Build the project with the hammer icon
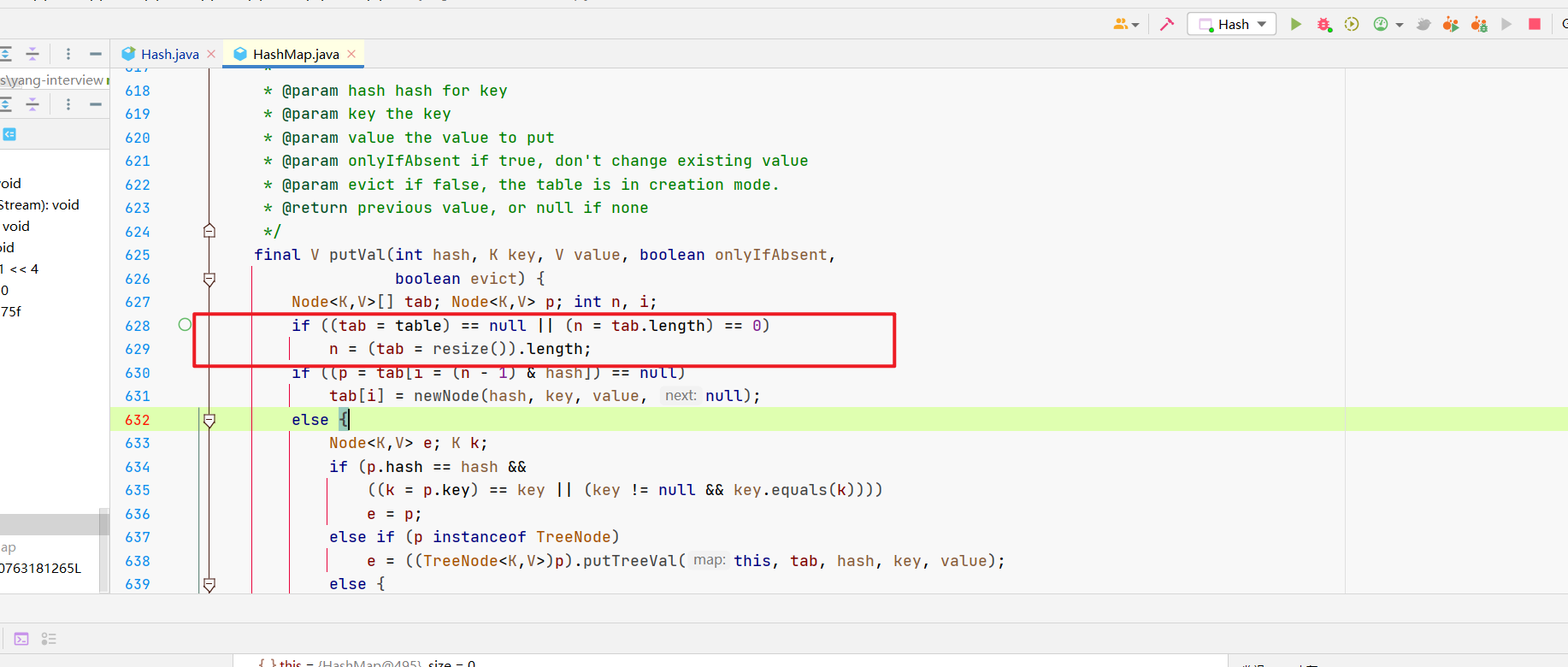The height and width of the screenshot is (667, 1568). (1167, 24)
